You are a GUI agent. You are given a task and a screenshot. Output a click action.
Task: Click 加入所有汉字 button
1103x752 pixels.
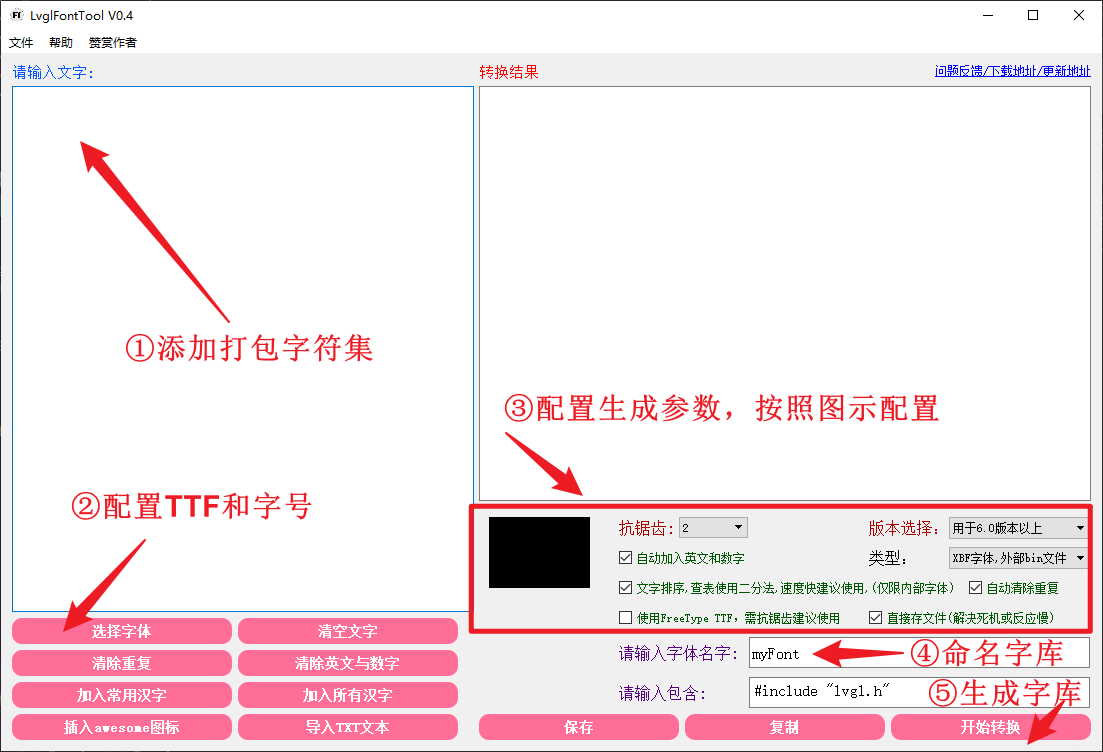[x=348, y=695]
